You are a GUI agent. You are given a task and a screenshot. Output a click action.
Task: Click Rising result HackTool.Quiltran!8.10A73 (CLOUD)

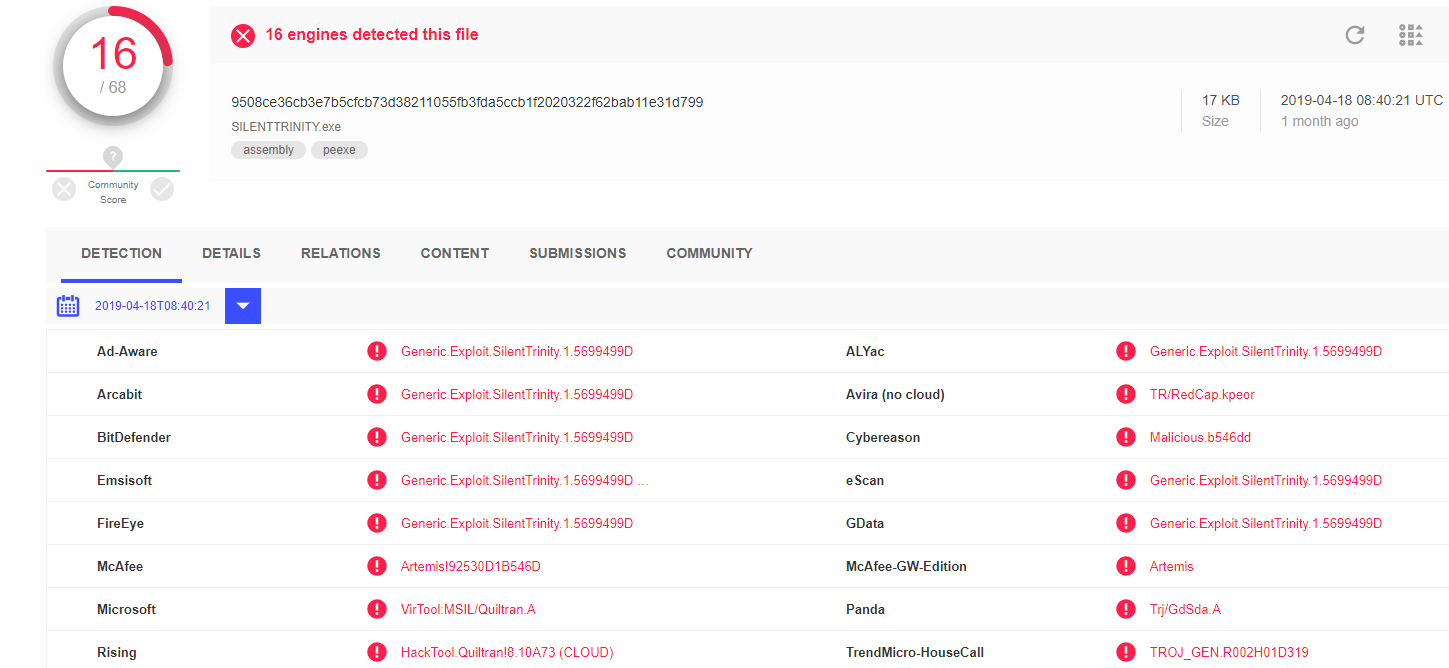click(x=507, y=652)
